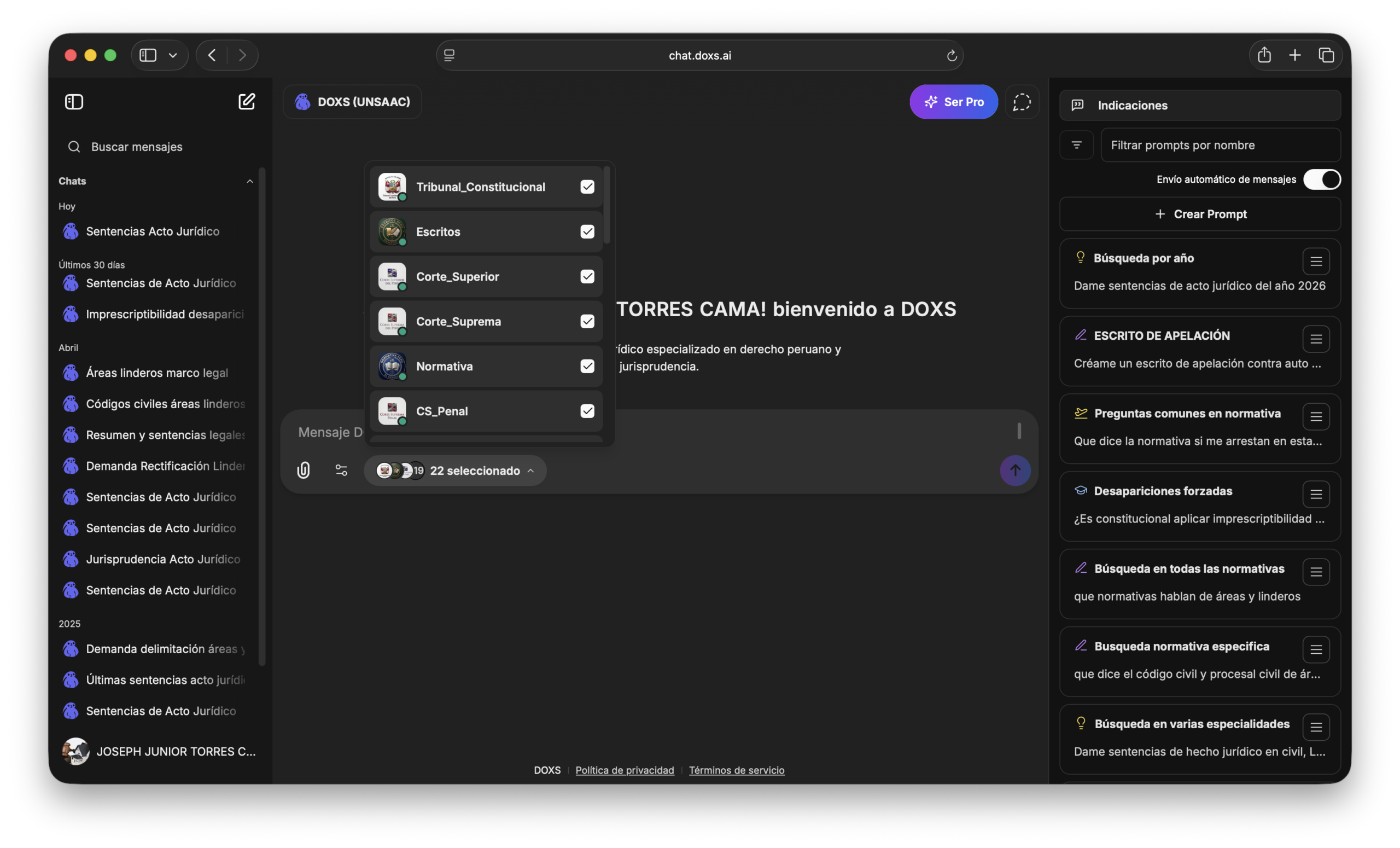Open the settings sliders icon beside the paperclip
1400x848 pixels.
[x=341, y=471]
